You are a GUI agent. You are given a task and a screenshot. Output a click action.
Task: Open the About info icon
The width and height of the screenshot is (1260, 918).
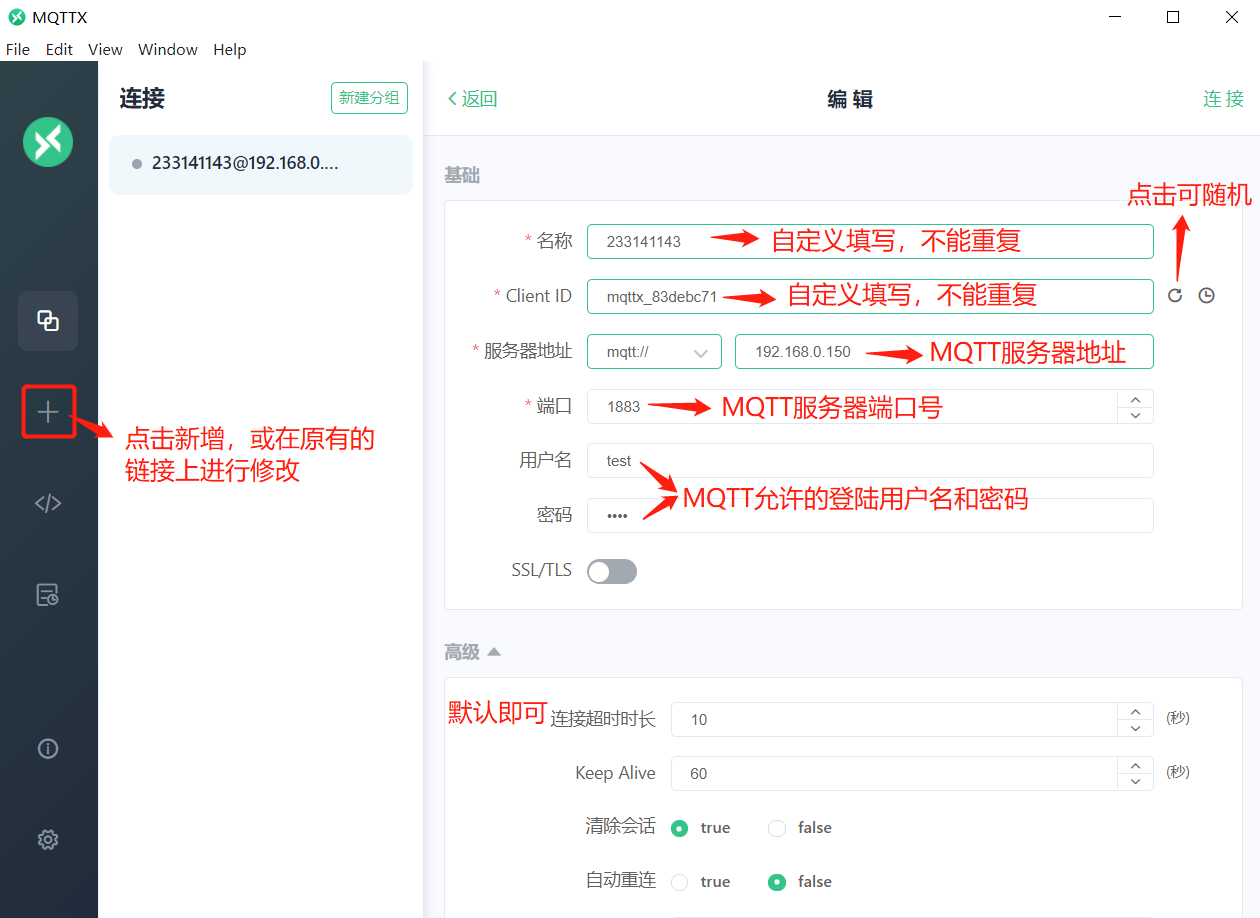pyautogui.click(x=48, y=748)
